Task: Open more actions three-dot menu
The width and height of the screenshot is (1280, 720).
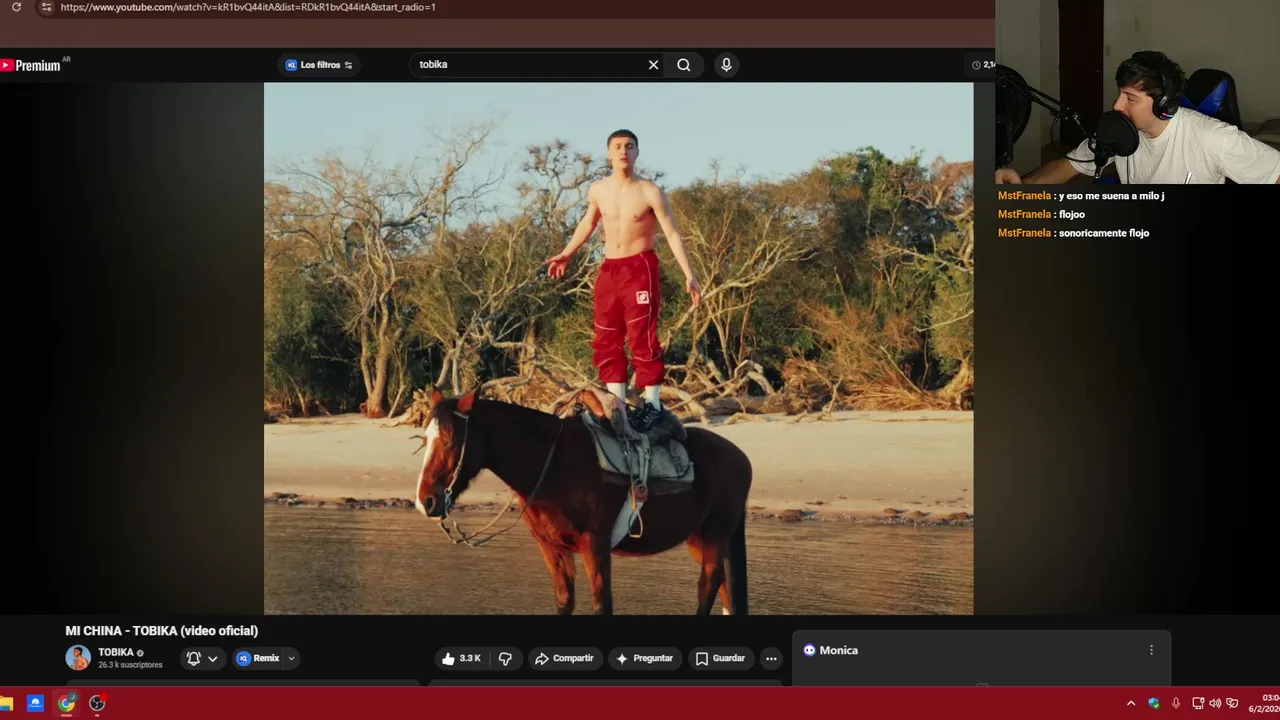Action: click(x=771, y=658)
